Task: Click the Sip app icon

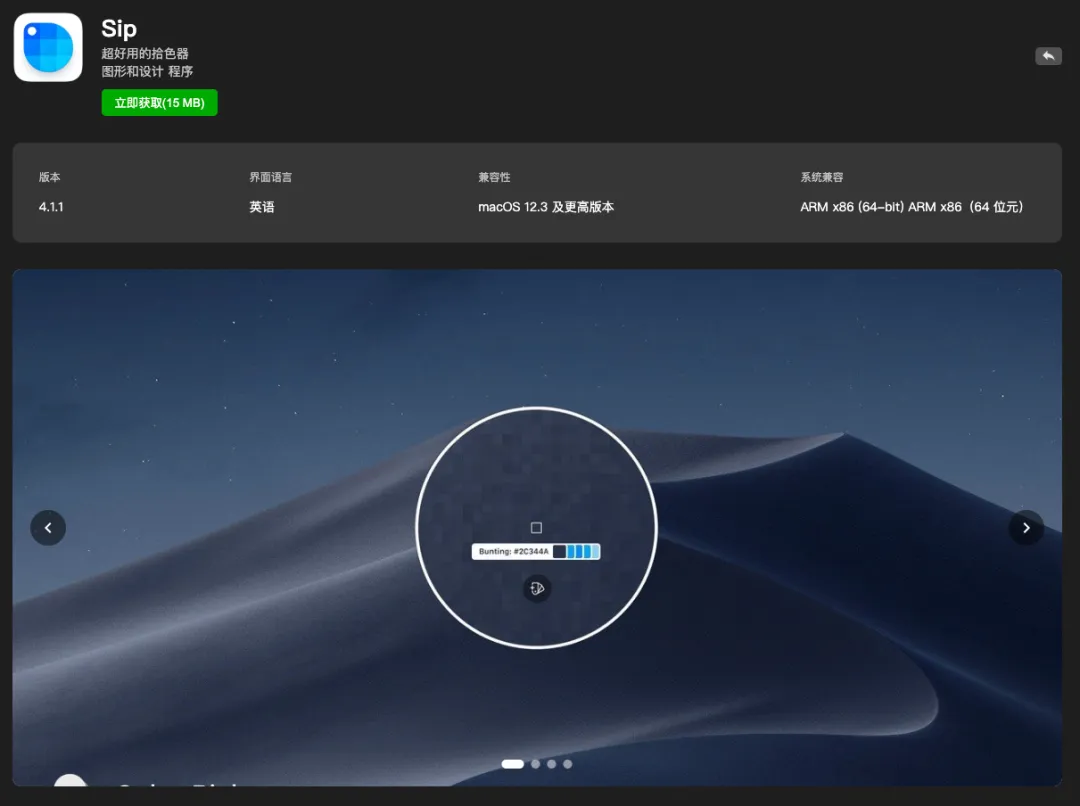Action: pos(48,47)
